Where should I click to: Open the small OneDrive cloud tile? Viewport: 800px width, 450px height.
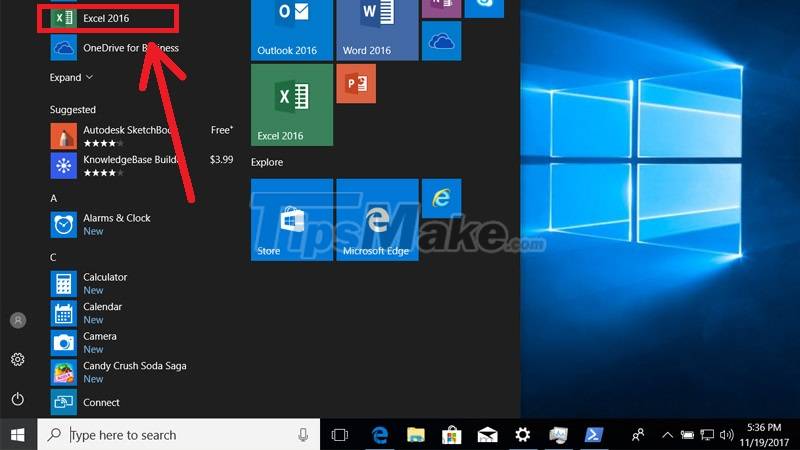pyautogui.click(x=442, y=41)
